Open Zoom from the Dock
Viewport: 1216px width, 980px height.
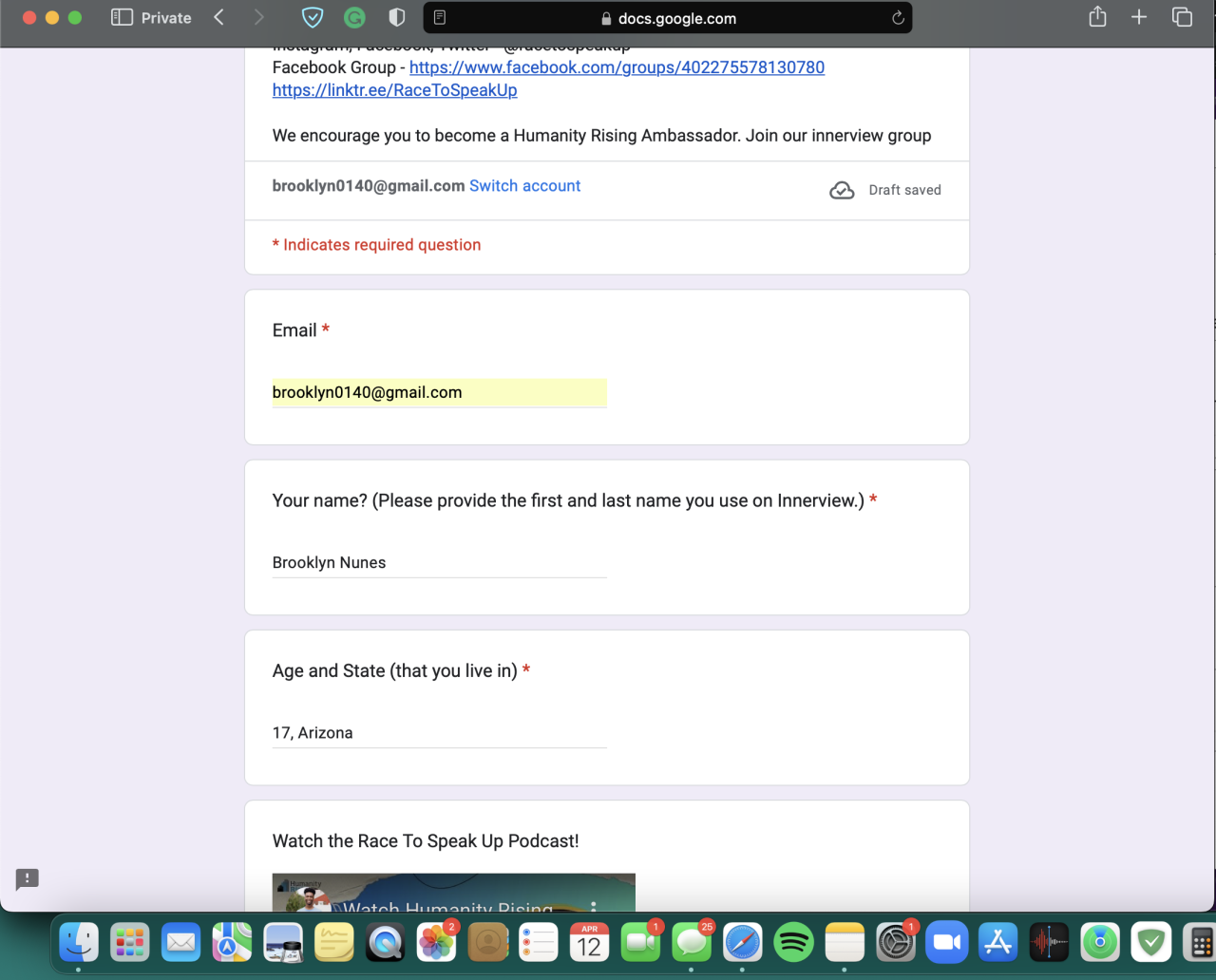click(x=947, y=943)
